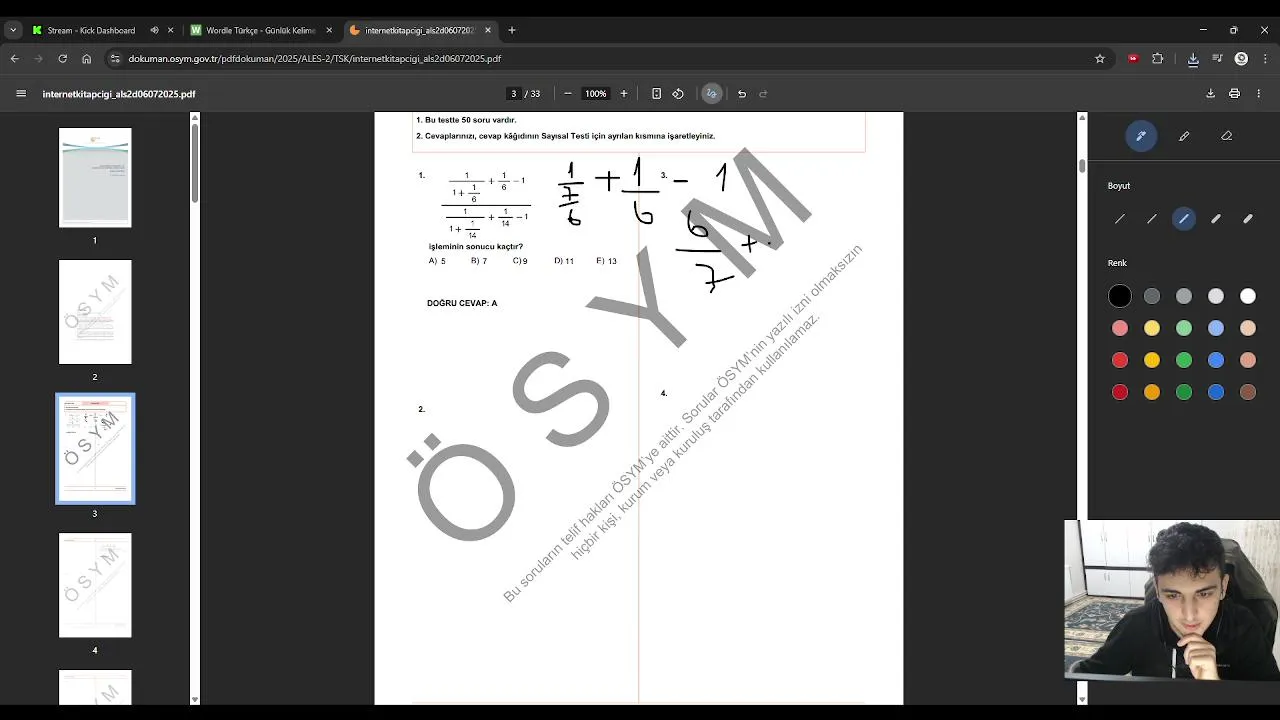Choose the second thickest stroke size
Image resolution: width=1280 pixels, height=720 pixels.
pos(1216,219)
